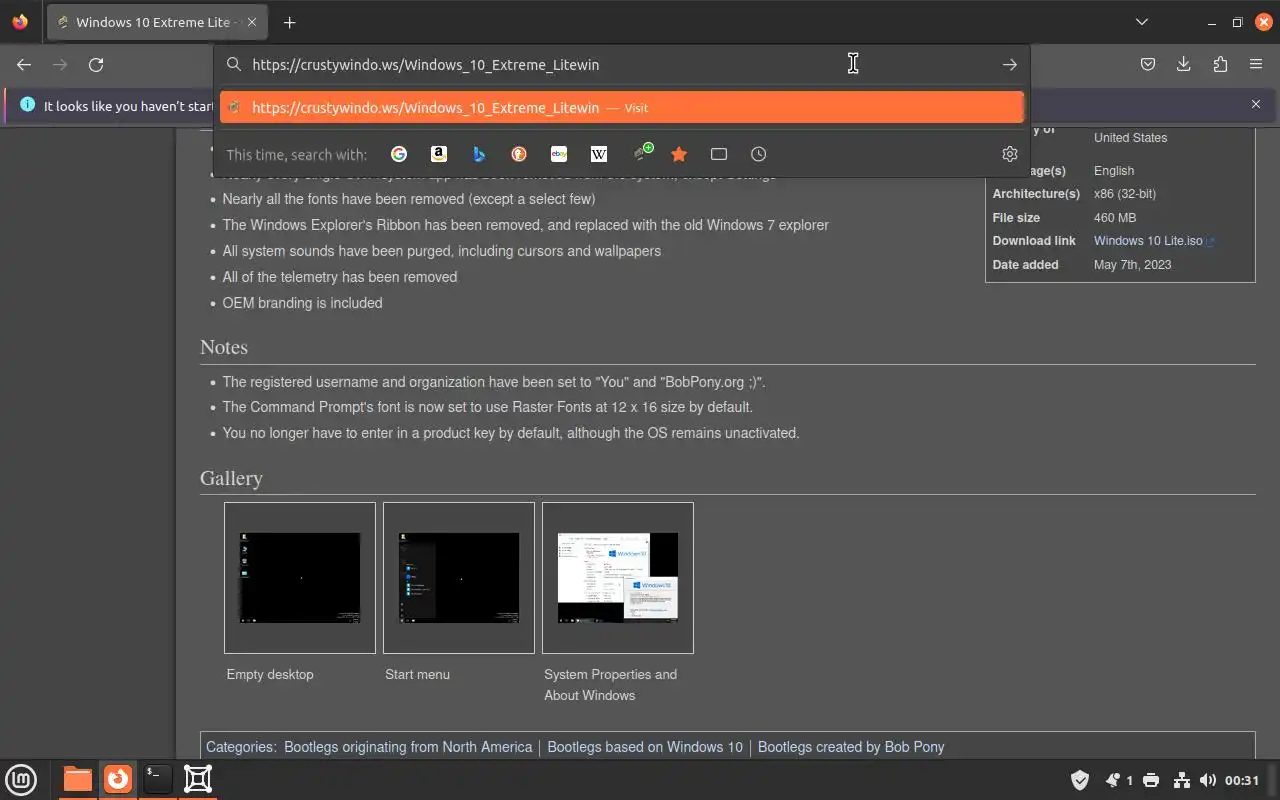Search open tabs with the rectangle icon
Image resolution: width=1280 pixels, height=800 pixels.
tap(719, 154)
